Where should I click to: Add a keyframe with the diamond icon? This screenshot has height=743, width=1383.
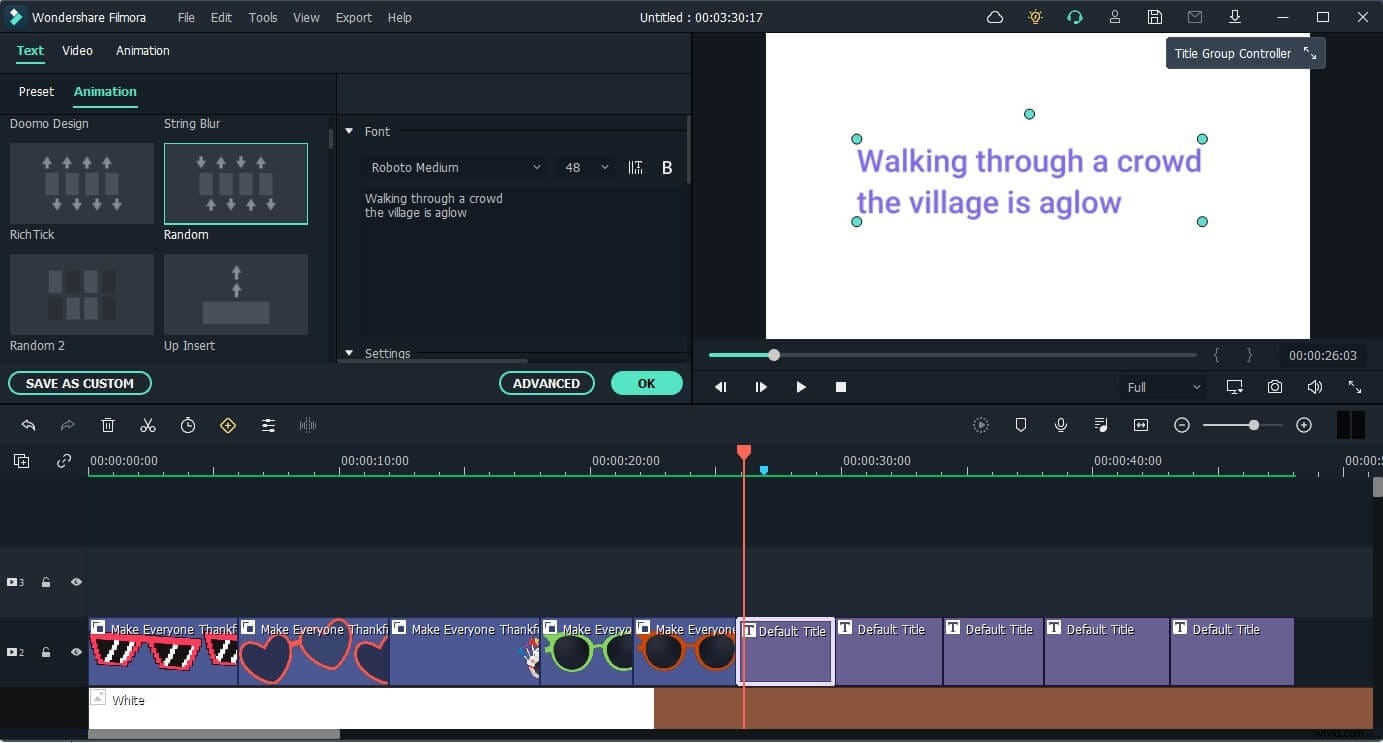coord(228,425)
